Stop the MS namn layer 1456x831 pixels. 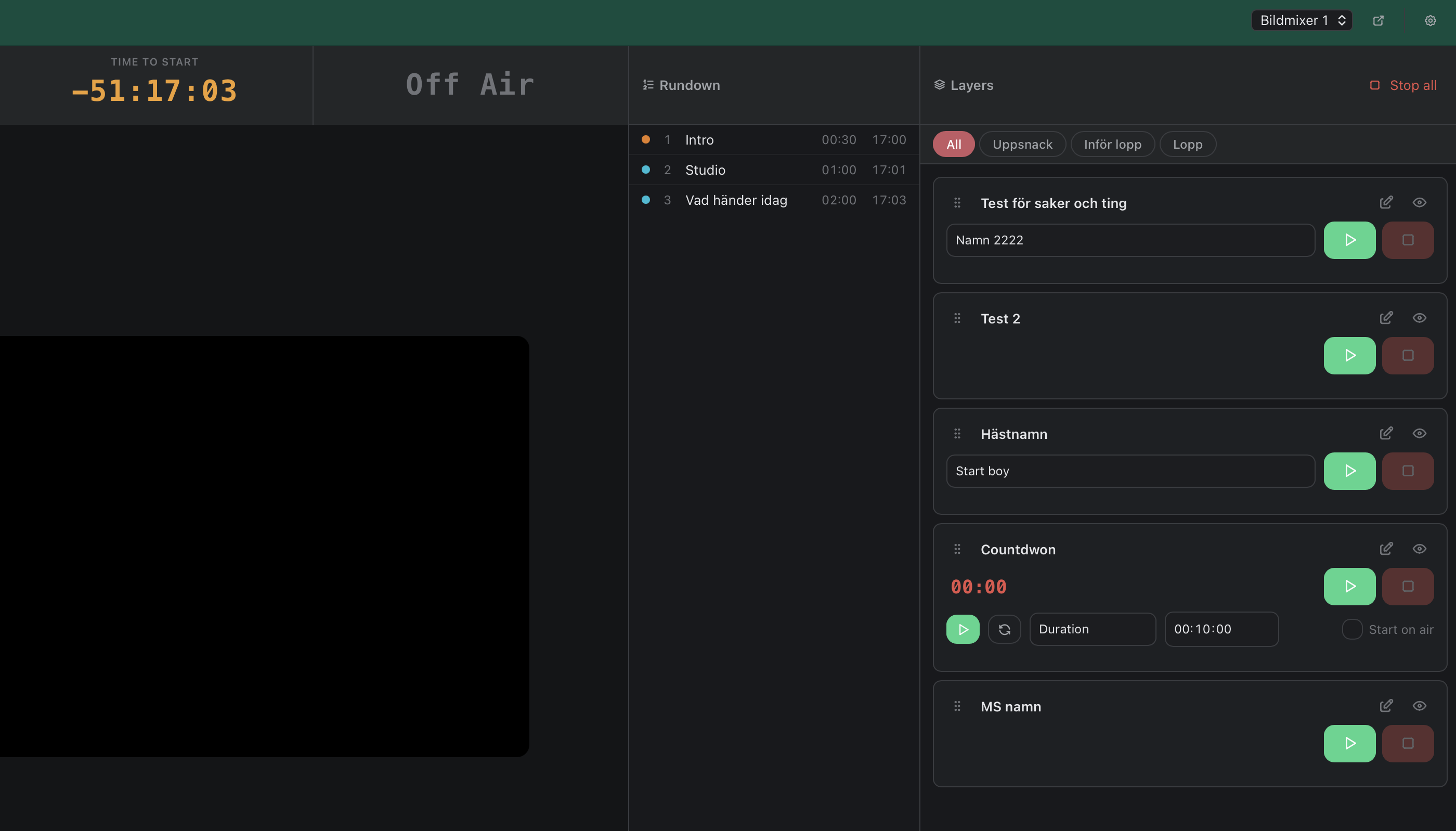click(1408, 744)
